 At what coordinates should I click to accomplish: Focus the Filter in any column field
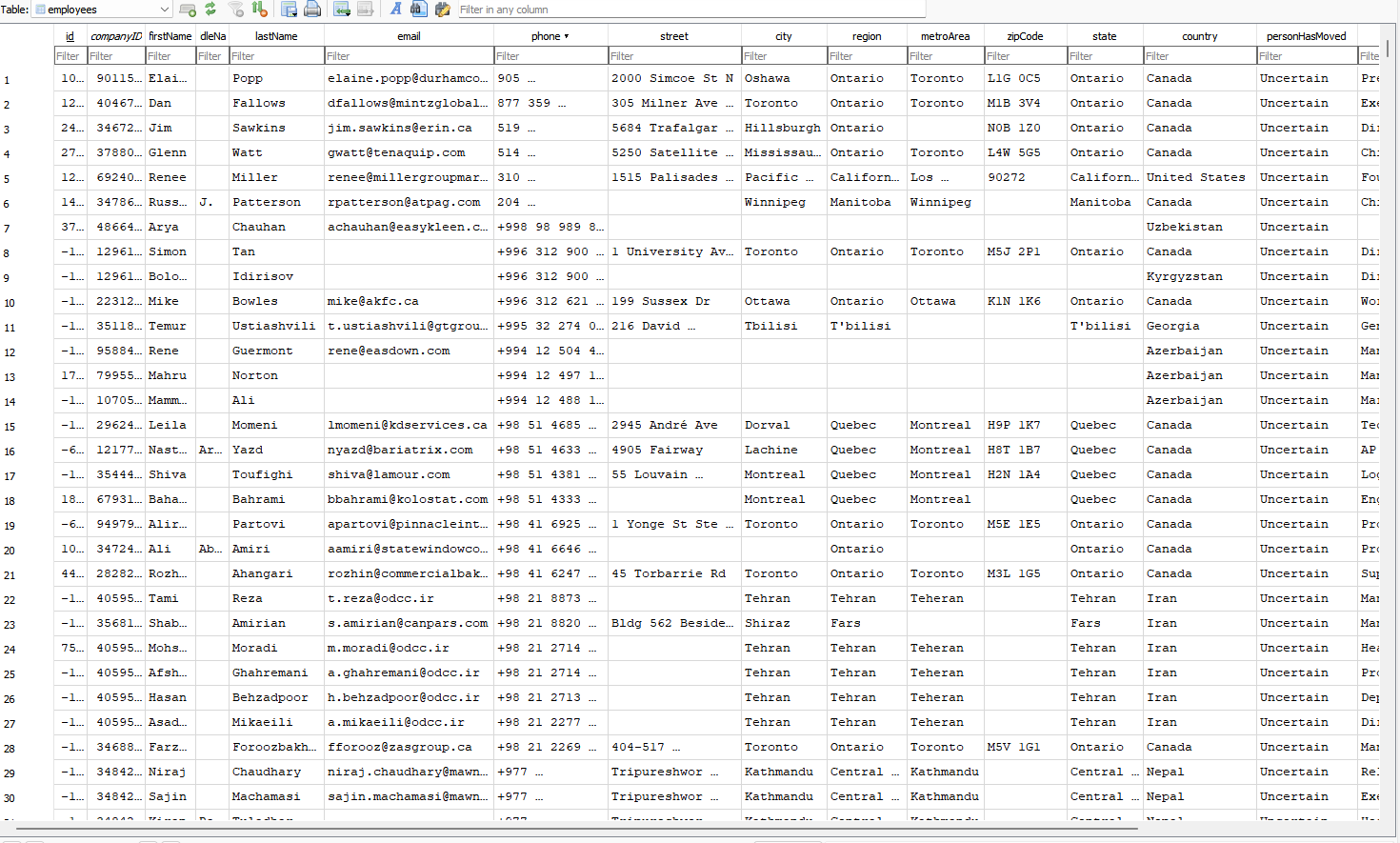pyautogui.click(x=690, y=10)
